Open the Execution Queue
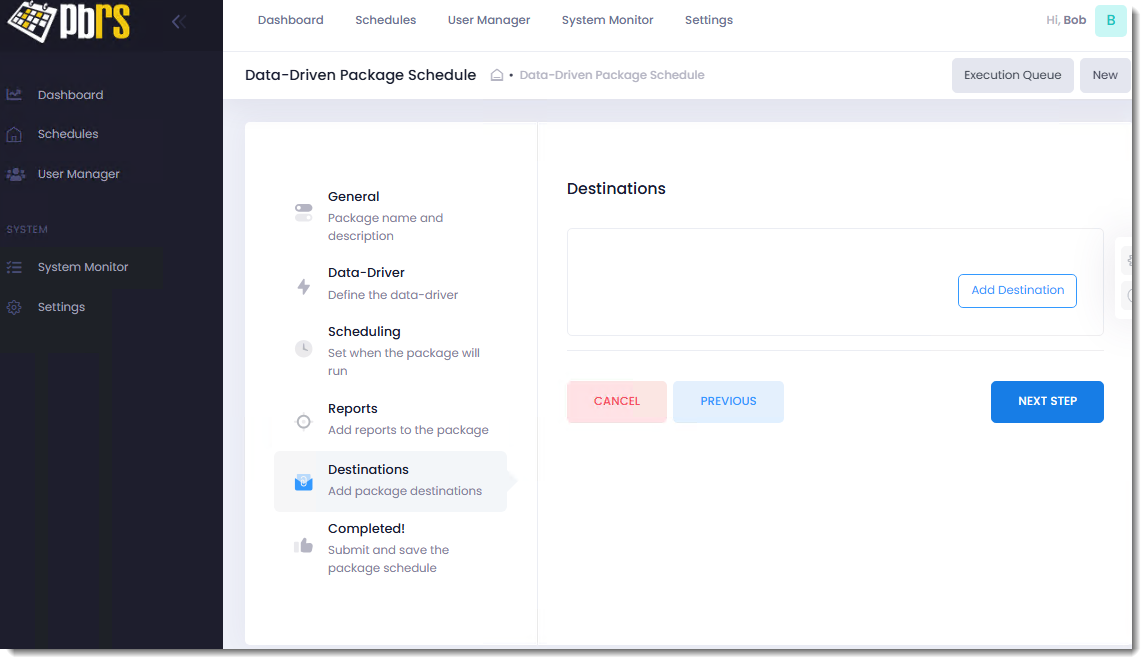 pos(1012,75)
